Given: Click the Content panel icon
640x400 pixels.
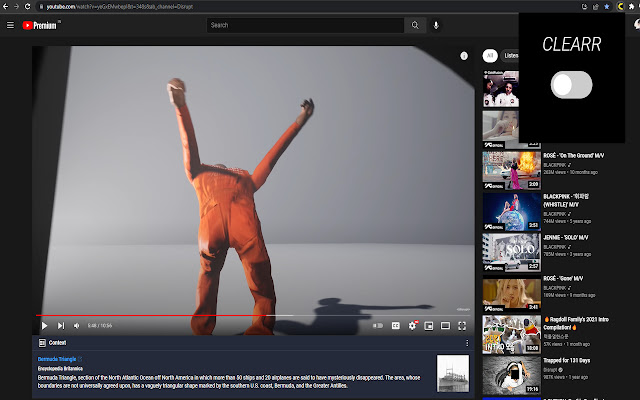Looking at the screenshot, I should (x=42, y=343).
